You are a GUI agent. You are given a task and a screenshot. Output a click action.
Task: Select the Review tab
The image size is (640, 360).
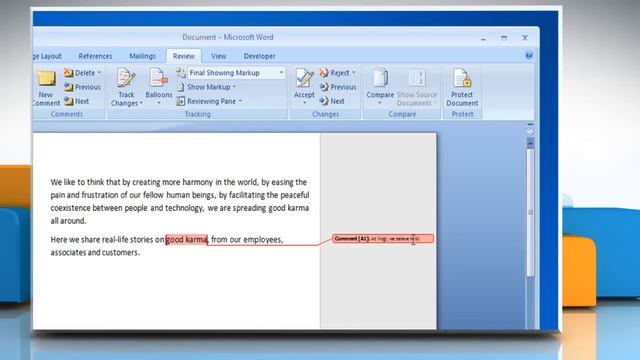click(184, 56)
